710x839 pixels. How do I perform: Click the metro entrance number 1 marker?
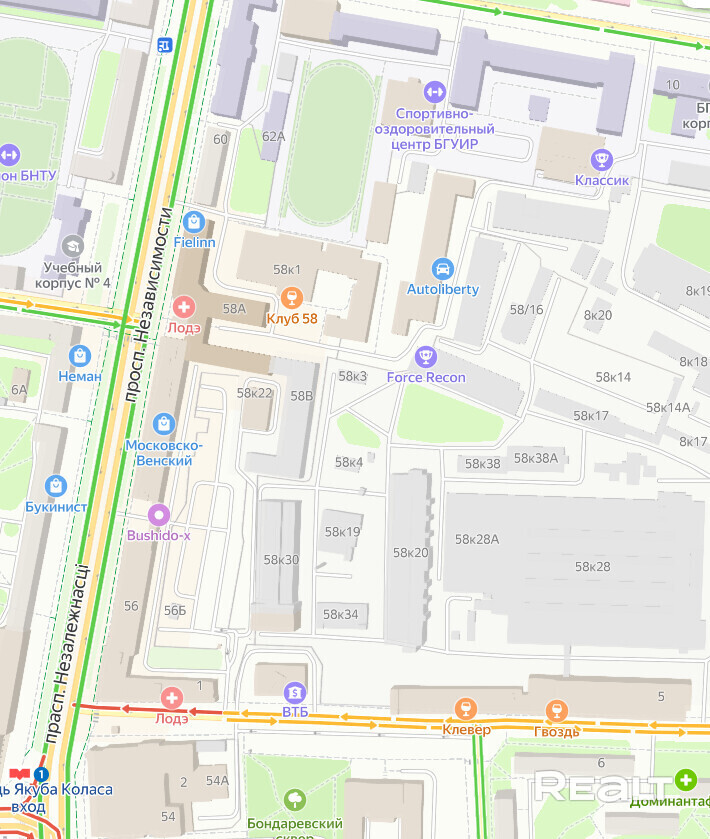coord(41,774)
